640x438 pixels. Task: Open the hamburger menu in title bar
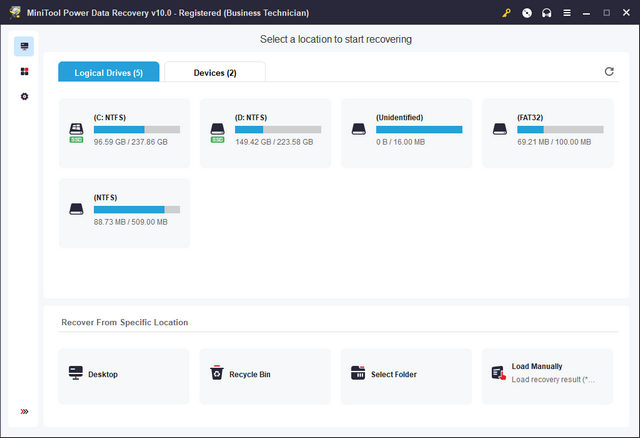[566, 13]
